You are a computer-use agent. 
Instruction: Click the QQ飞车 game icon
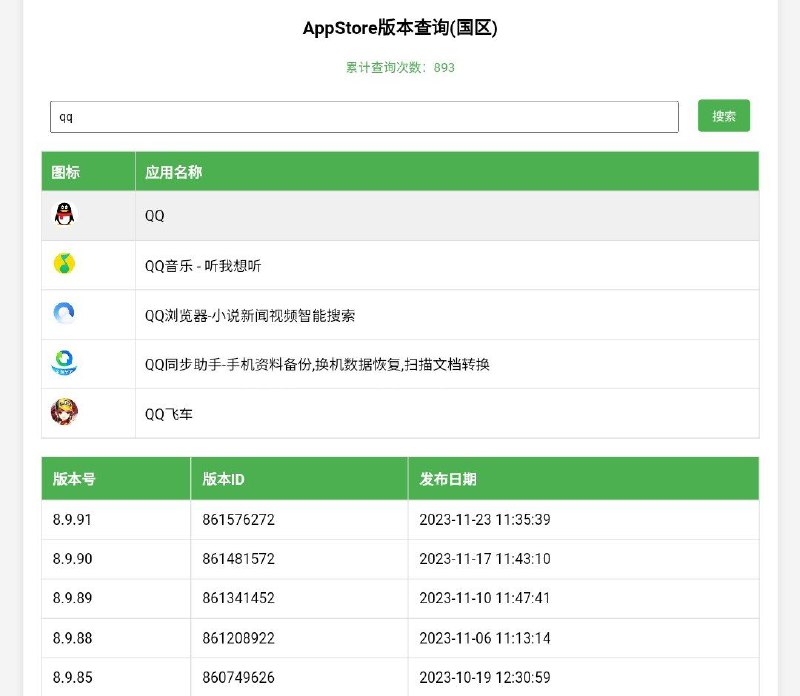(63, 413)
